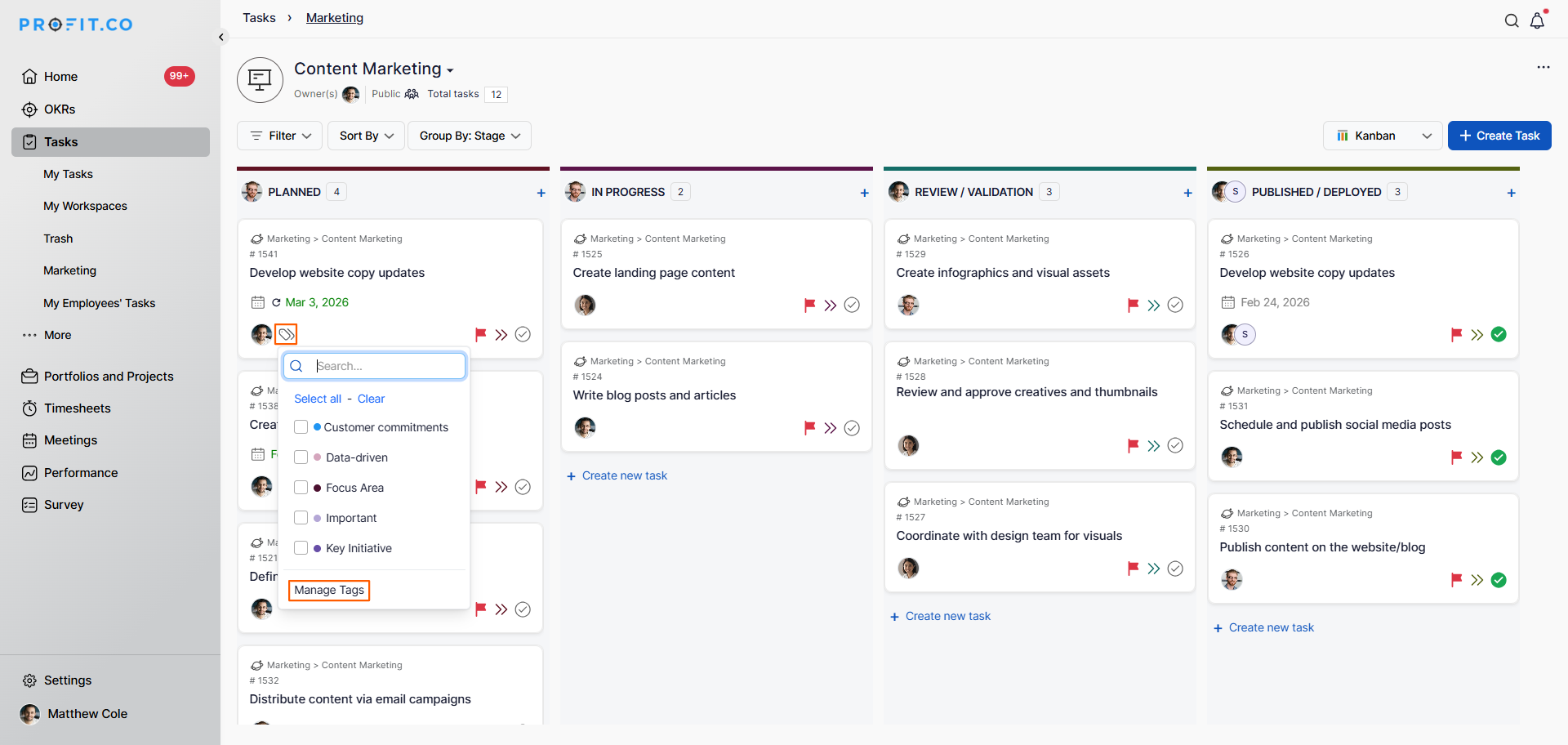Move 'Create infographics and visual assets' to next stage

[1153, 305]
